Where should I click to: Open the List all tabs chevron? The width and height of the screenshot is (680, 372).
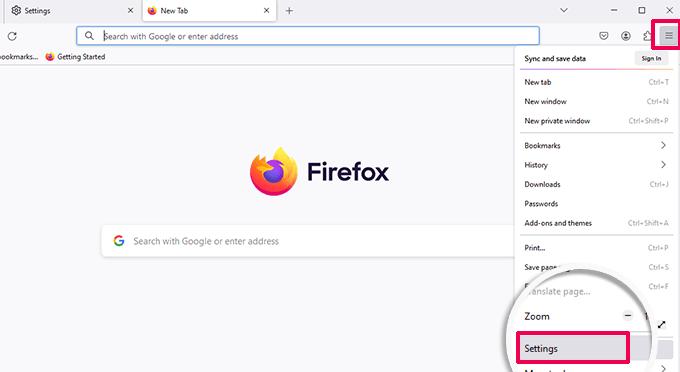point(563,10)
